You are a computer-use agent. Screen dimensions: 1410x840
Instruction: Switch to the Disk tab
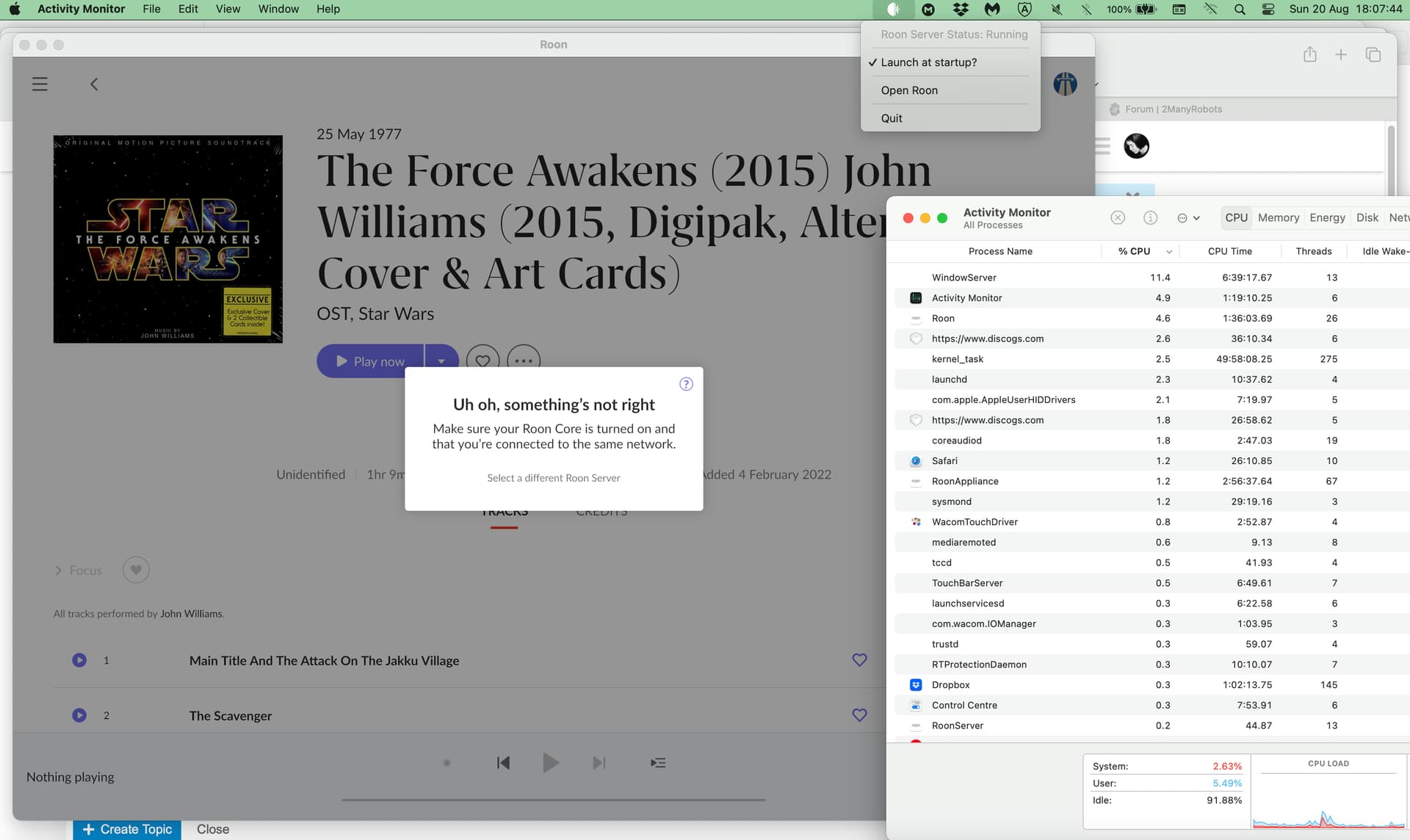tap(1367, 217)
